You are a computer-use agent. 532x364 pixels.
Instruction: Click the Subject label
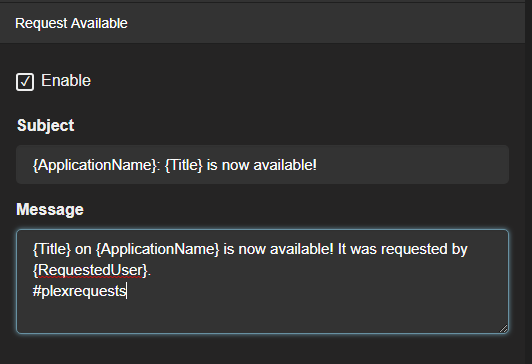45,125
